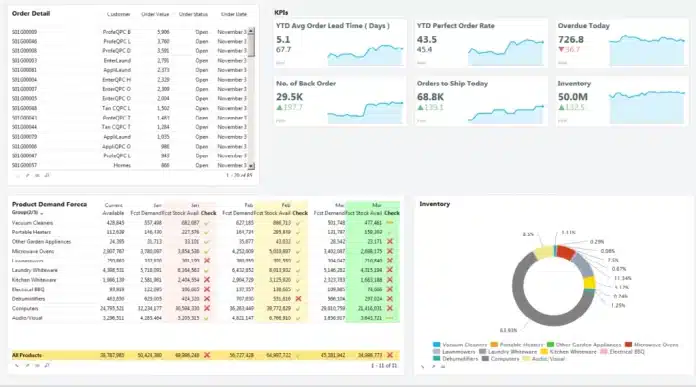Click the green up arrow under Inventory KPI

(561, 107)
